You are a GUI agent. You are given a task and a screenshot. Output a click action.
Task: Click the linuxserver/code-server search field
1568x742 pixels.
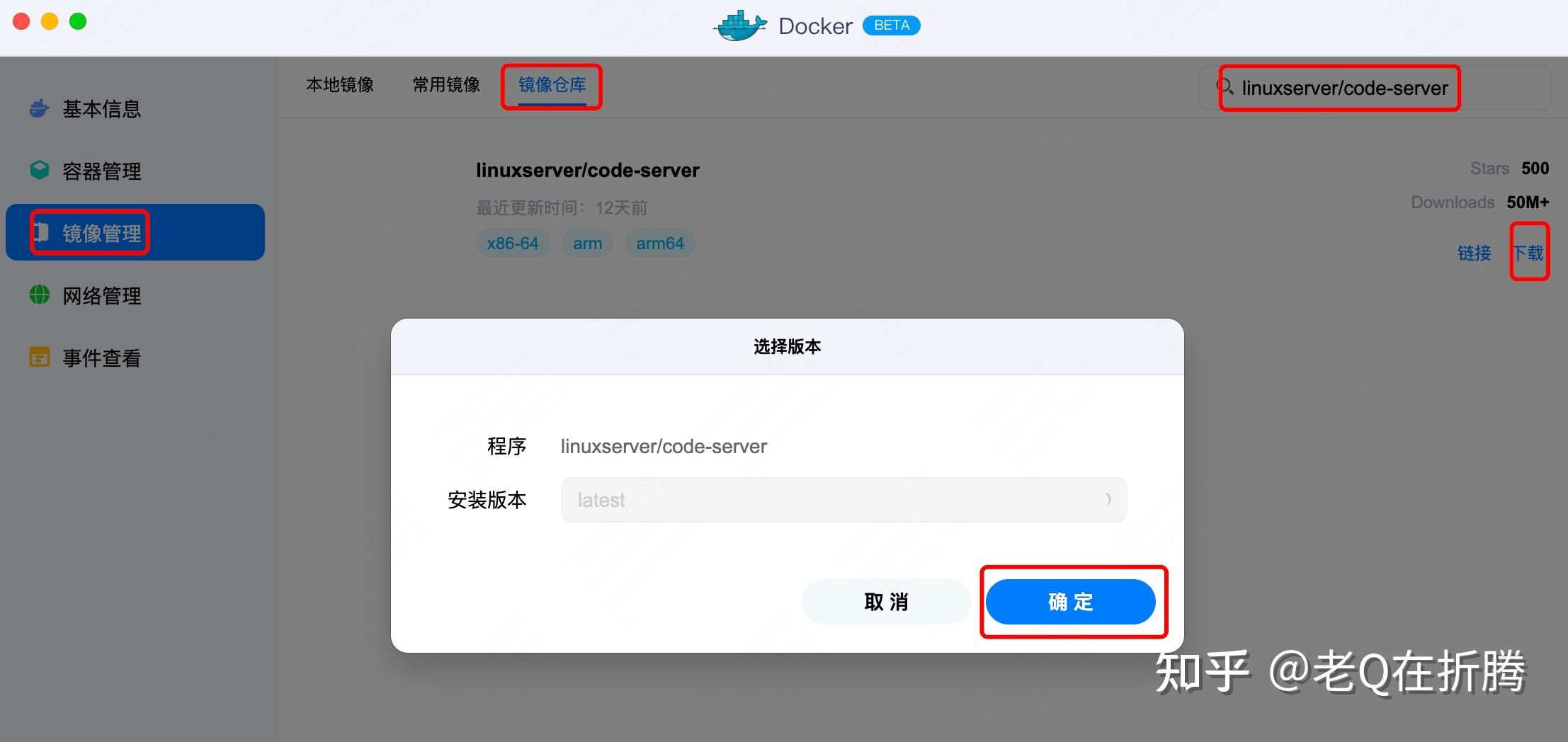[1343, 88]
